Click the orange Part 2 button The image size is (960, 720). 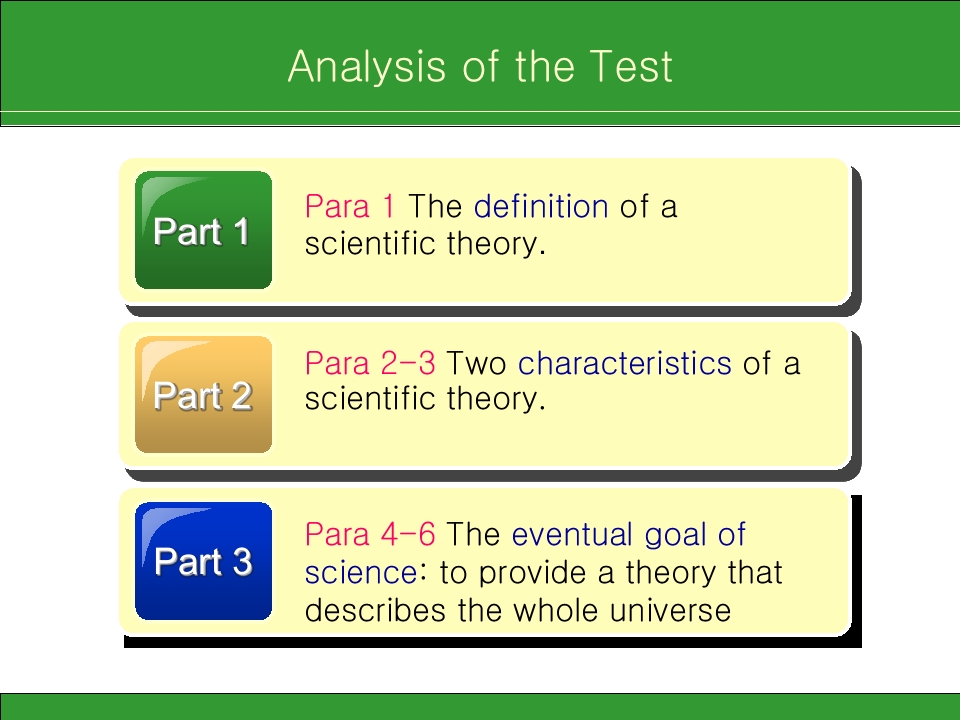(203, 395)
